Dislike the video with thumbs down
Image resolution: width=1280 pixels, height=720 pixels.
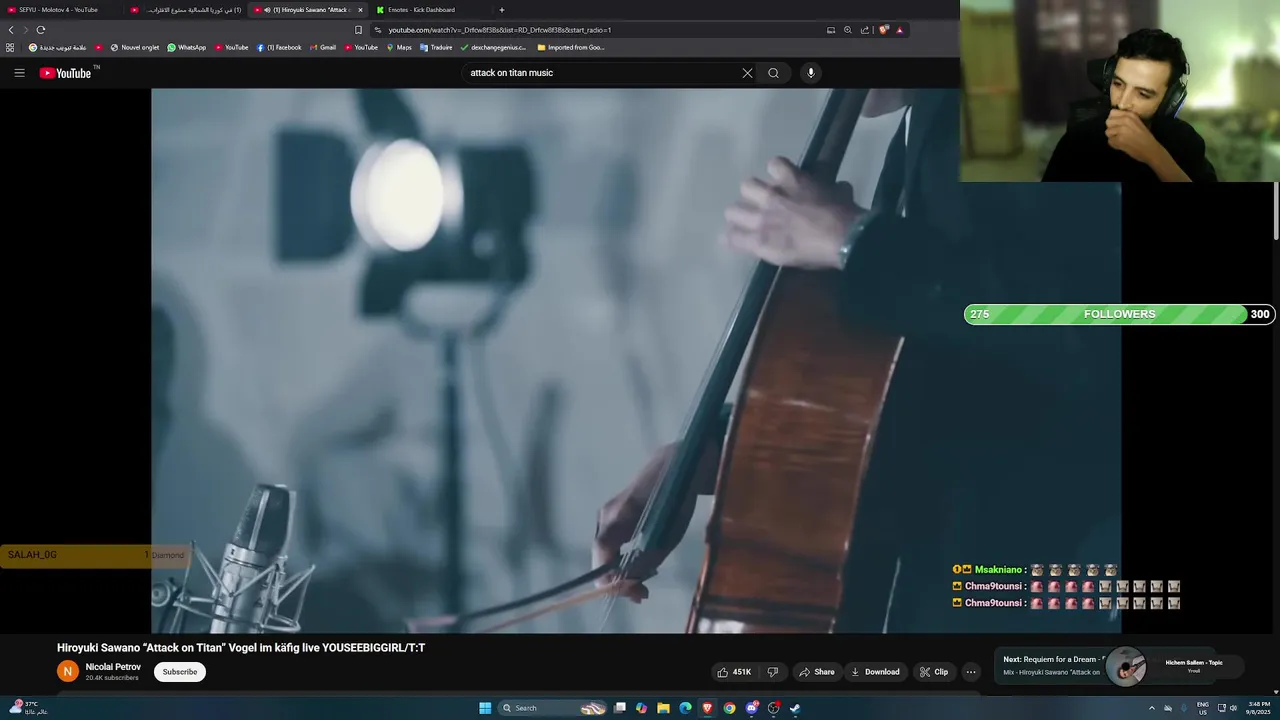click(x=772, y=672)
